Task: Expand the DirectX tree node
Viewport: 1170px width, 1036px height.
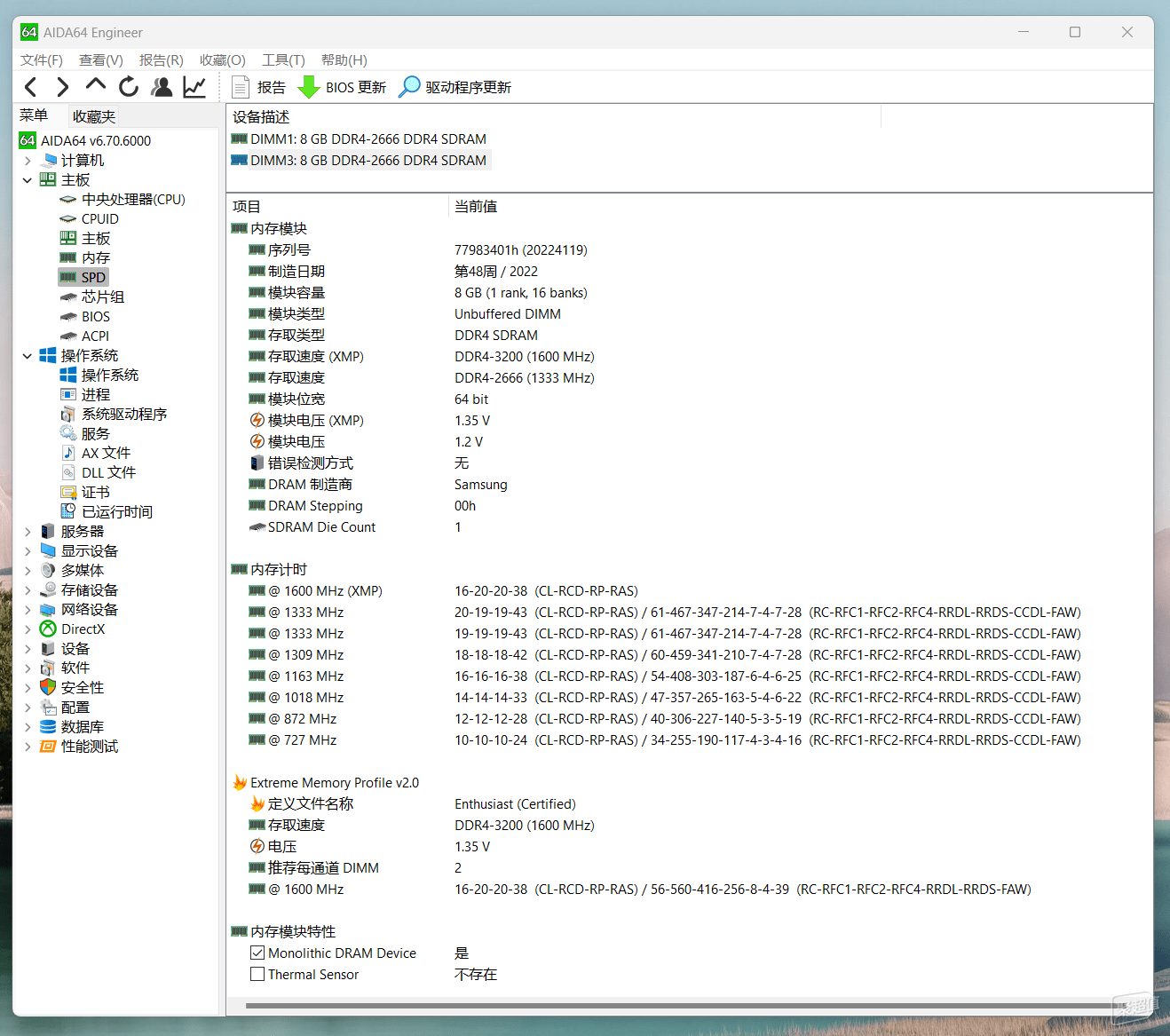Action: tap(28, 629)
